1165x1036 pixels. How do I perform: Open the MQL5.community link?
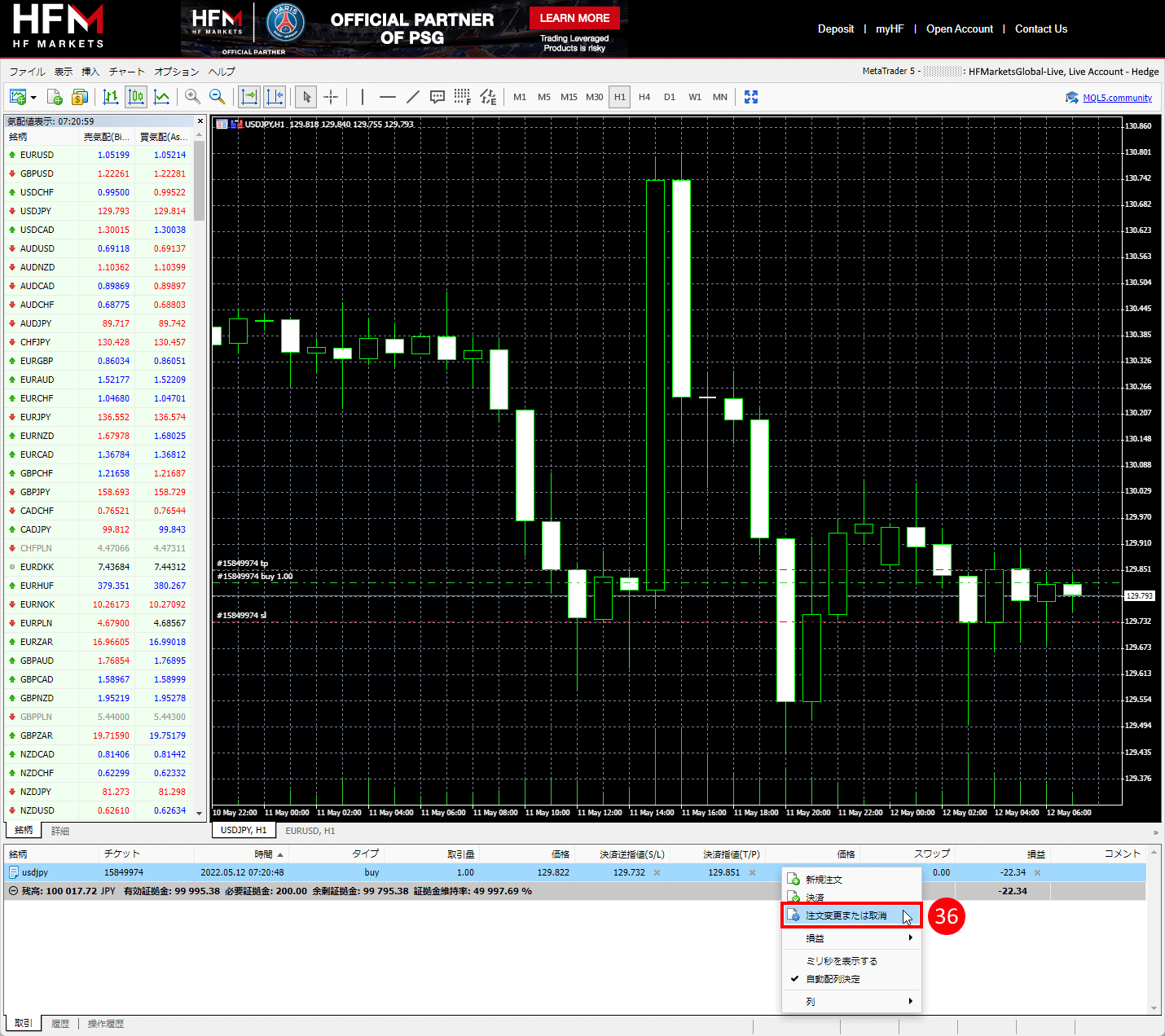(1117, 98)
